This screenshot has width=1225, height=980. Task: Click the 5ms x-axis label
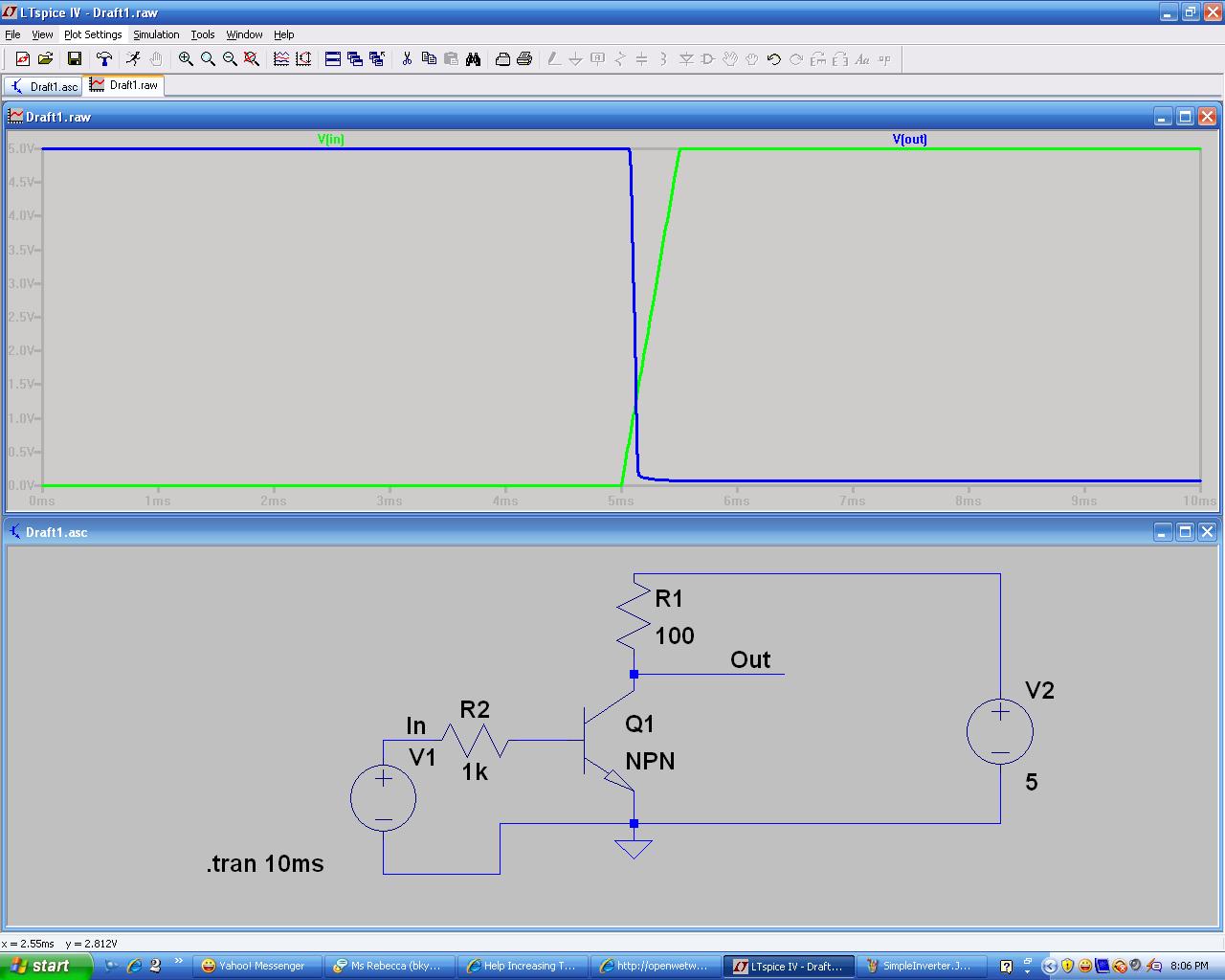coord(620,501)
